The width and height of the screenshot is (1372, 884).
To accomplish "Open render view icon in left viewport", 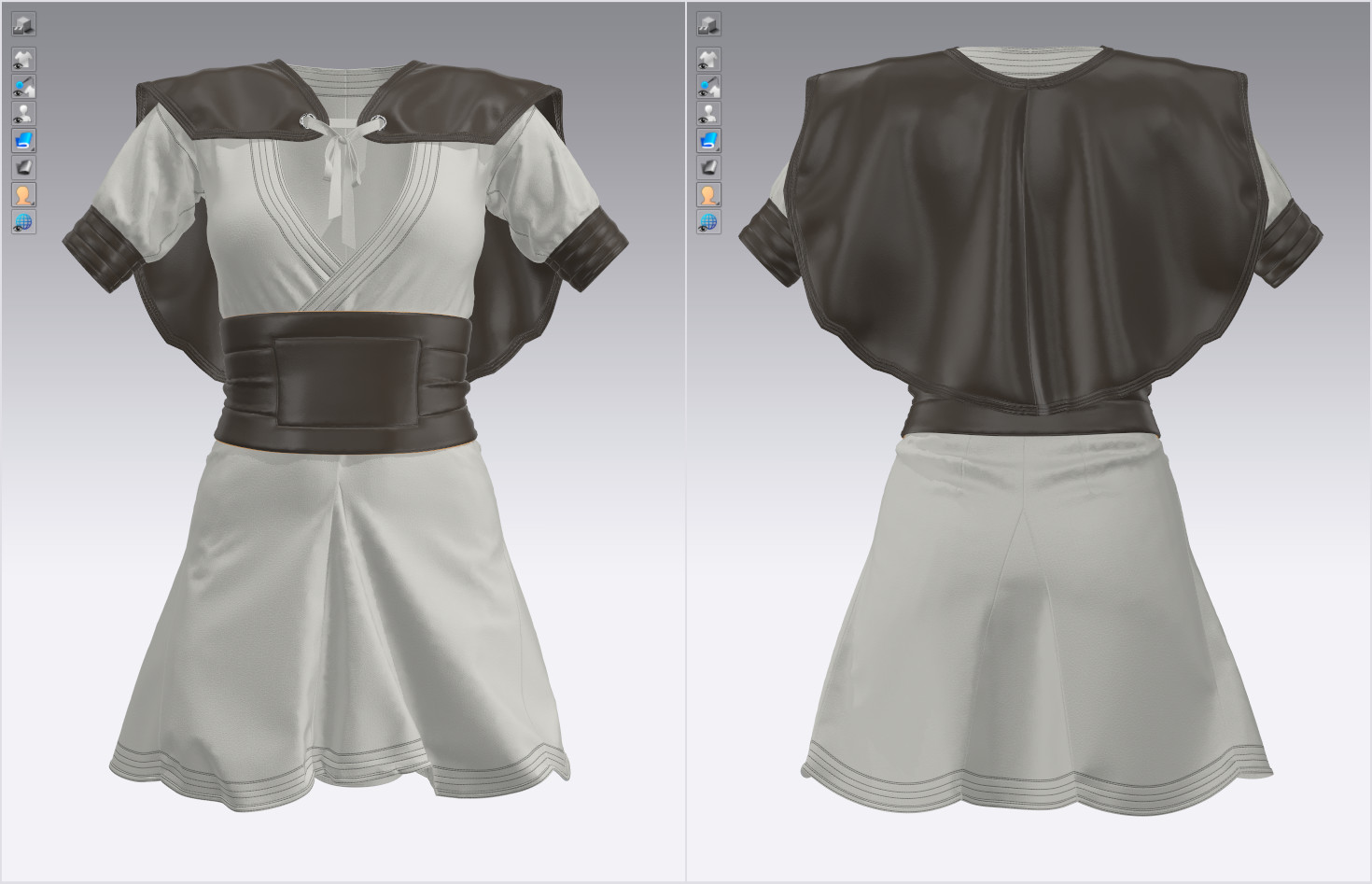I will click(24, 24).
